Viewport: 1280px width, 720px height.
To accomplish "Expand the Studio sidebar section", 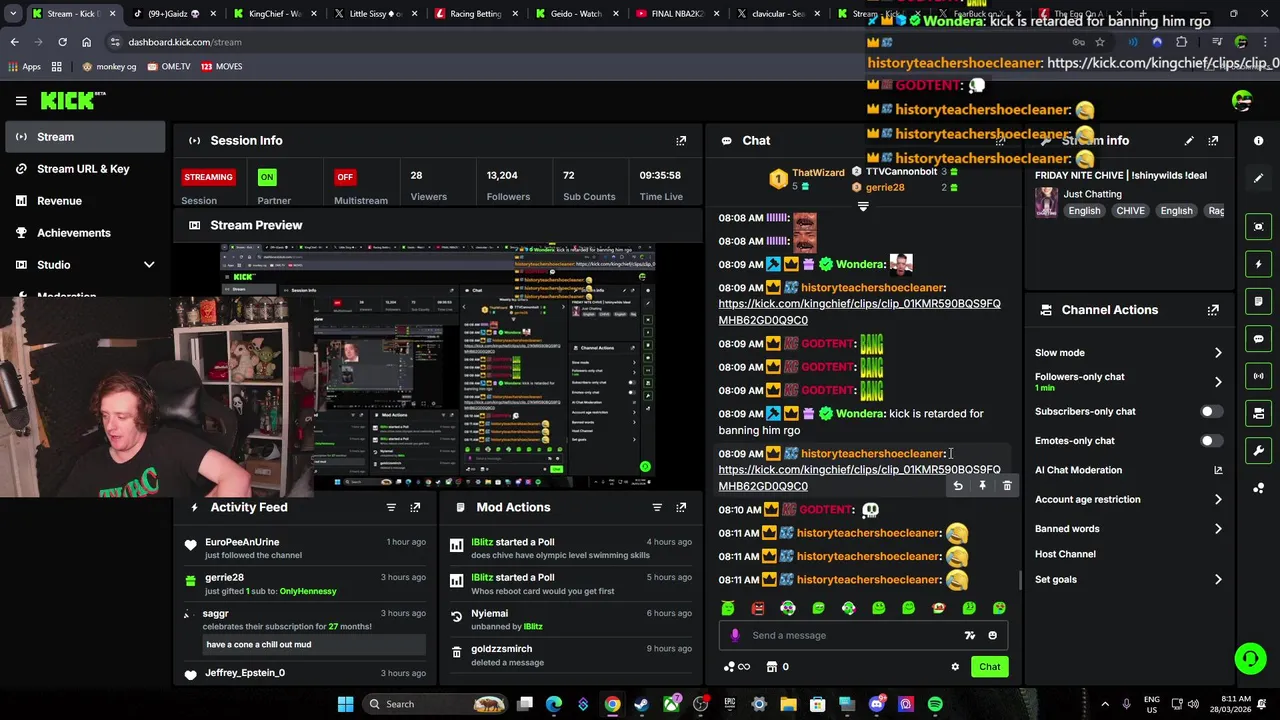I will 149,265.
